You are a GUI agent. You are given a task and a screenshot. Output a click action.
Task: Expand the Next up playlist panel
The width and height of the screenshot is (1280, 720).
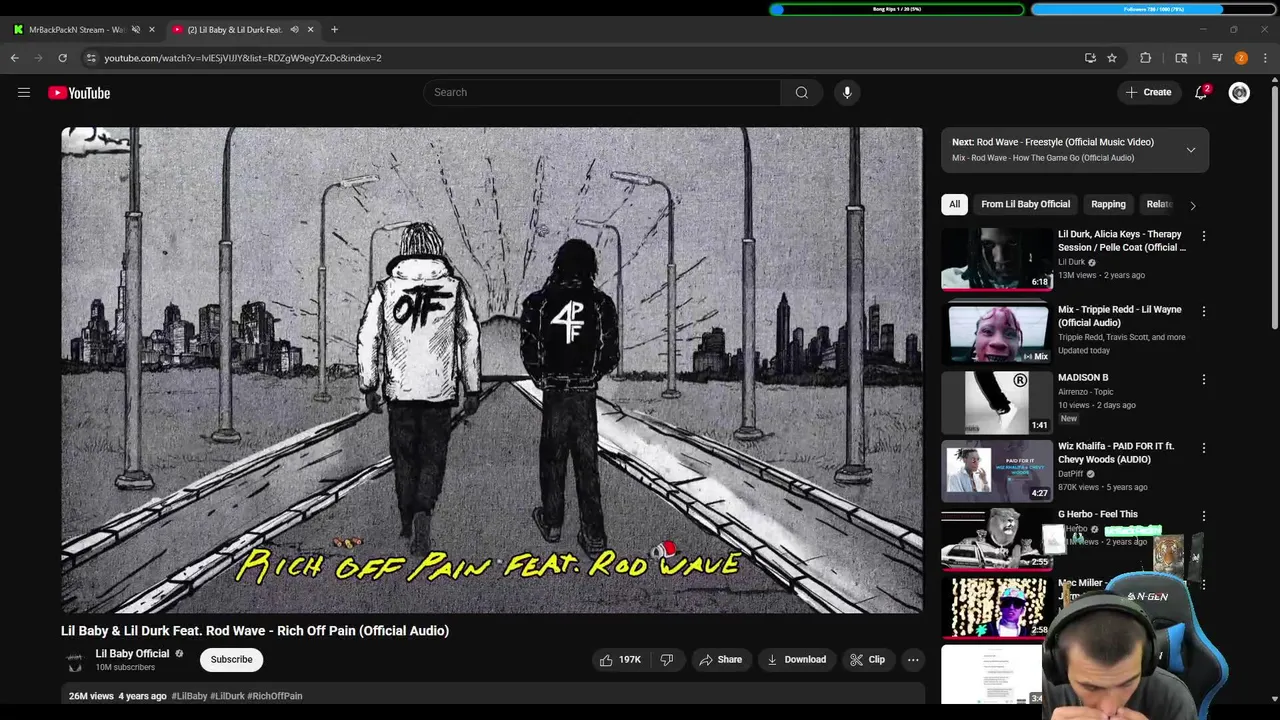click(1191, 150)
